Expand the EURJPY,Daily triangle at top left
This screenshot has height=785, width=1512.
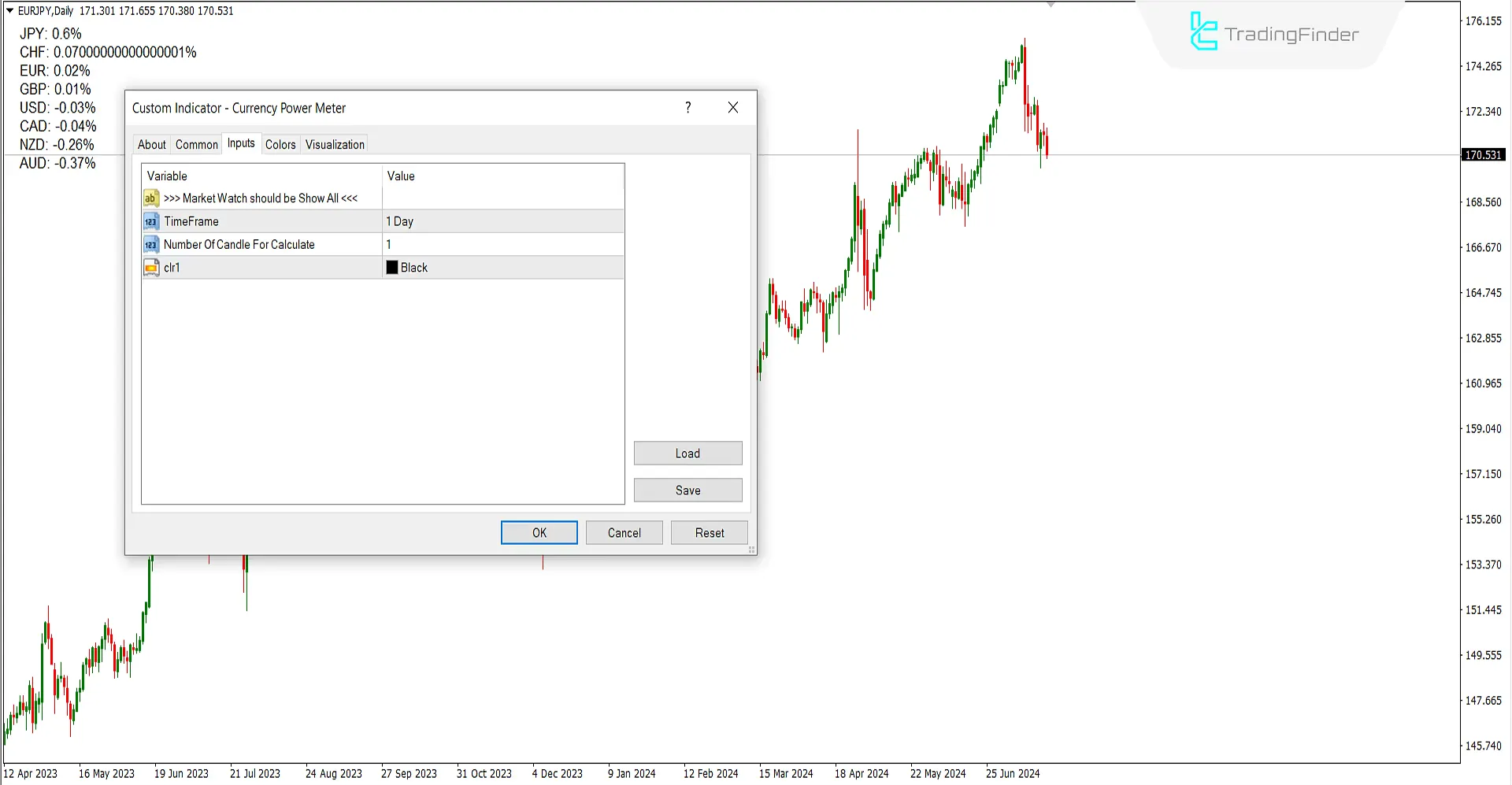tap(9, 10)
